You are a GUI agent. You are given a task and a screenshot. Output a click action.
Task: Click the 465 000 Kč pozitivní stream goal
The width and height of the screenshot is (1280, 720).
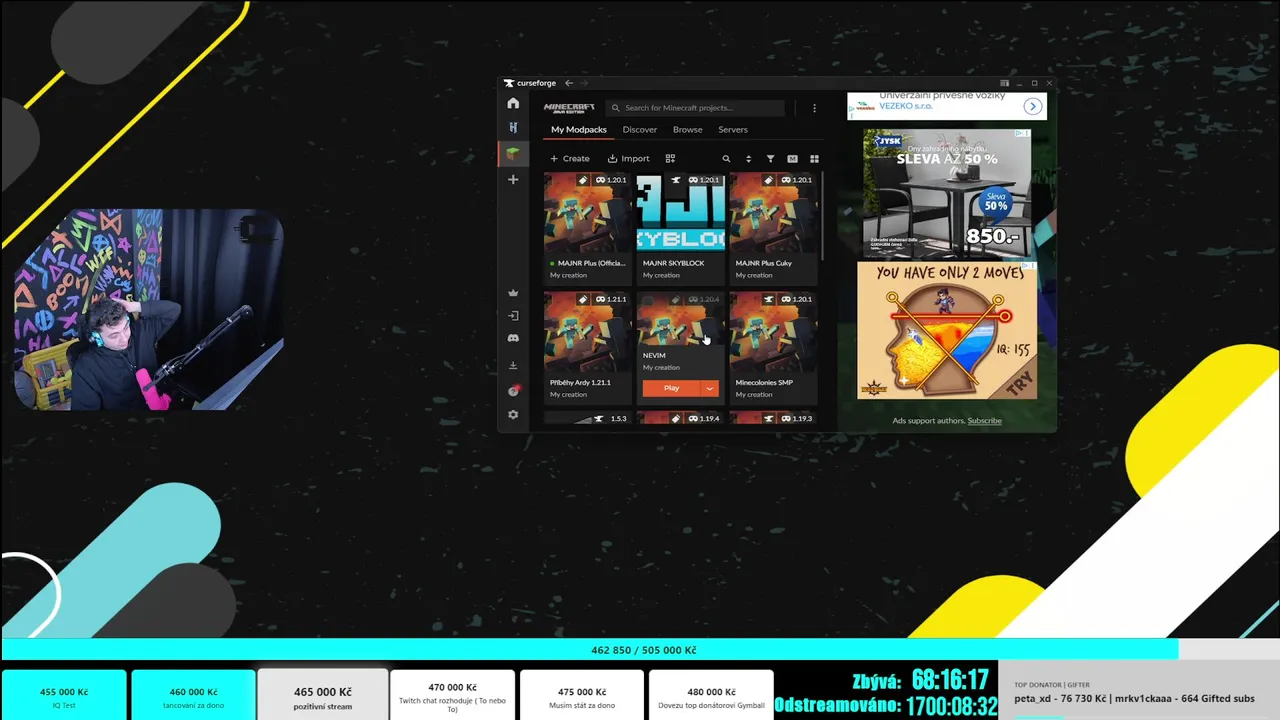[322, 695]
